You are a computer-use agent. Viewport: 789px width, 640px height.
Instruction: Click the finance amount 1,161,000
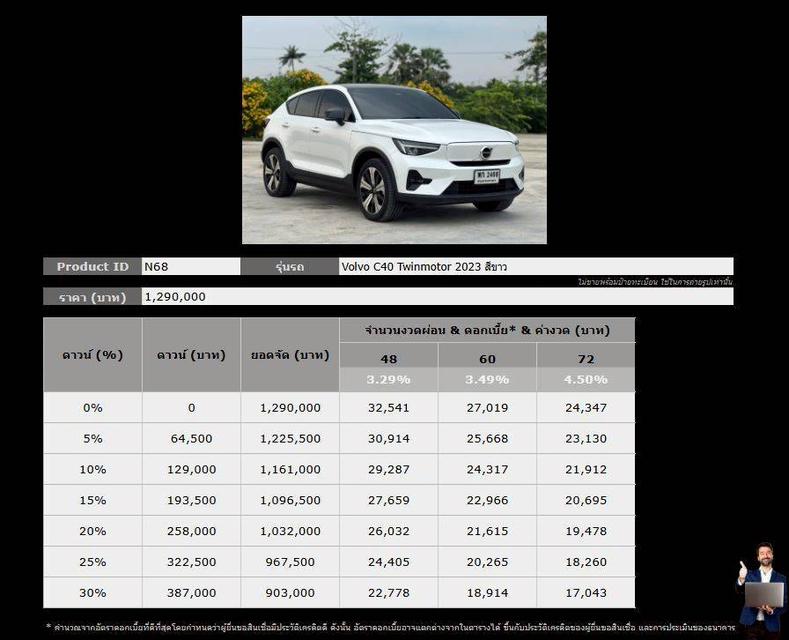click(x=290, y=469)
